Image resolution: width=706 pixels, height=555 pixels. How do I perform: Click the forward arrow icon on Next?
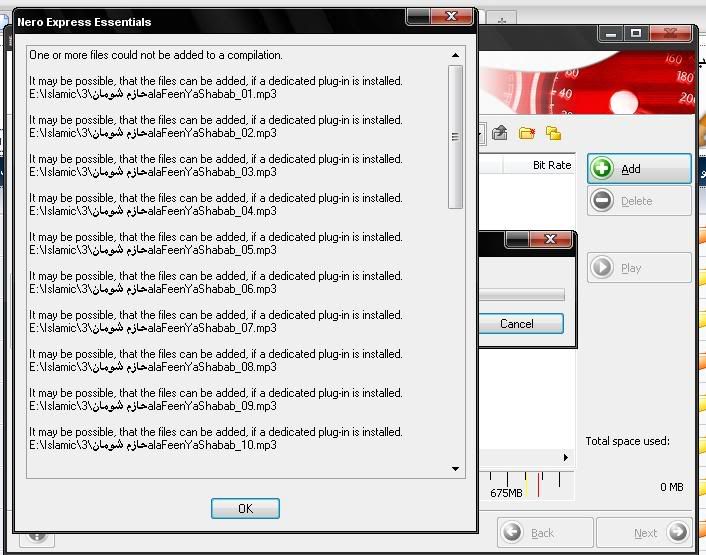tap(678, 532)
